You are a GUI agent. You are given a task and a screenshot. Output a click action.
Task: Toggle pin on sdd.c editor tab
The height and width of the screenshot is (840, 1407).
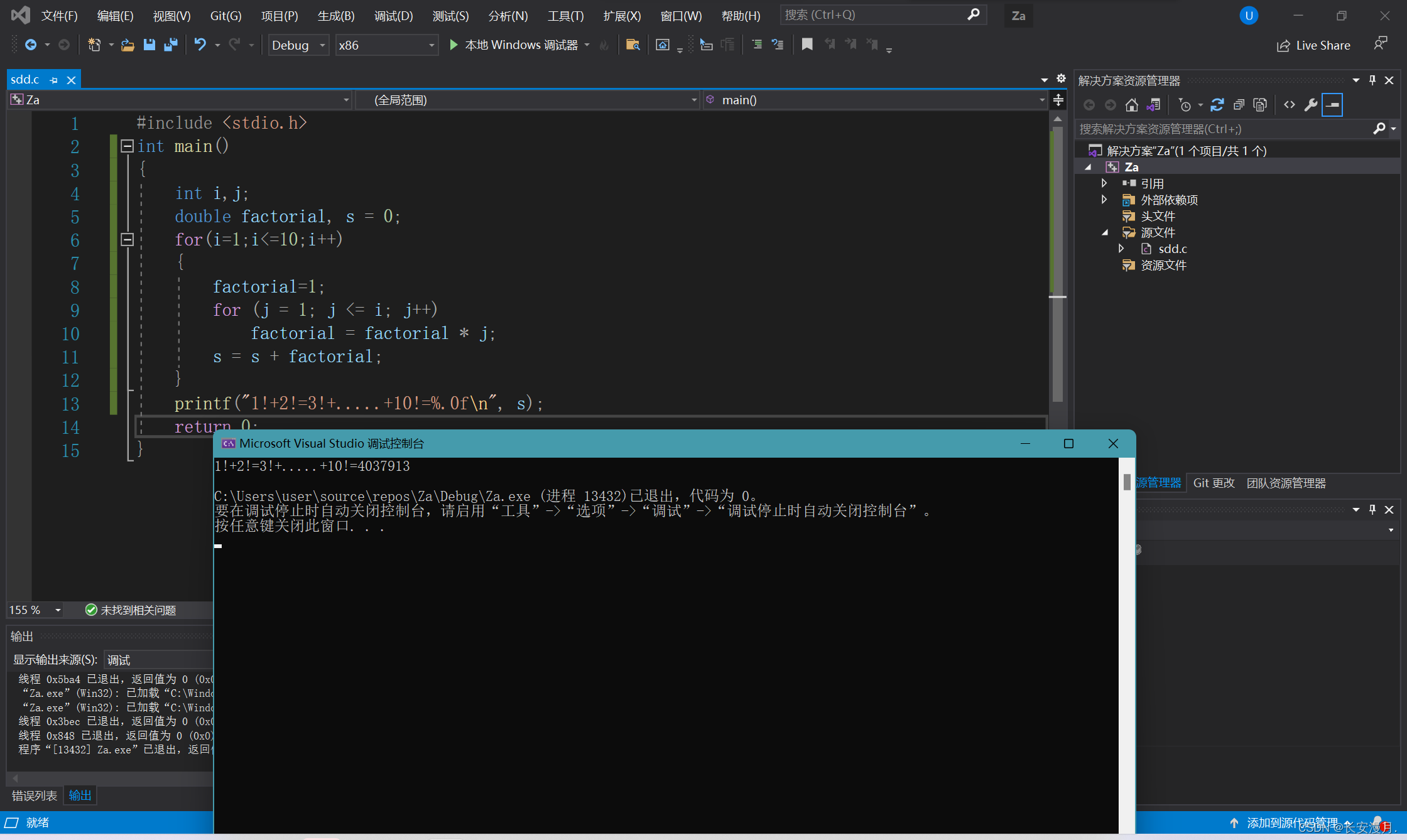coord(54,80)
